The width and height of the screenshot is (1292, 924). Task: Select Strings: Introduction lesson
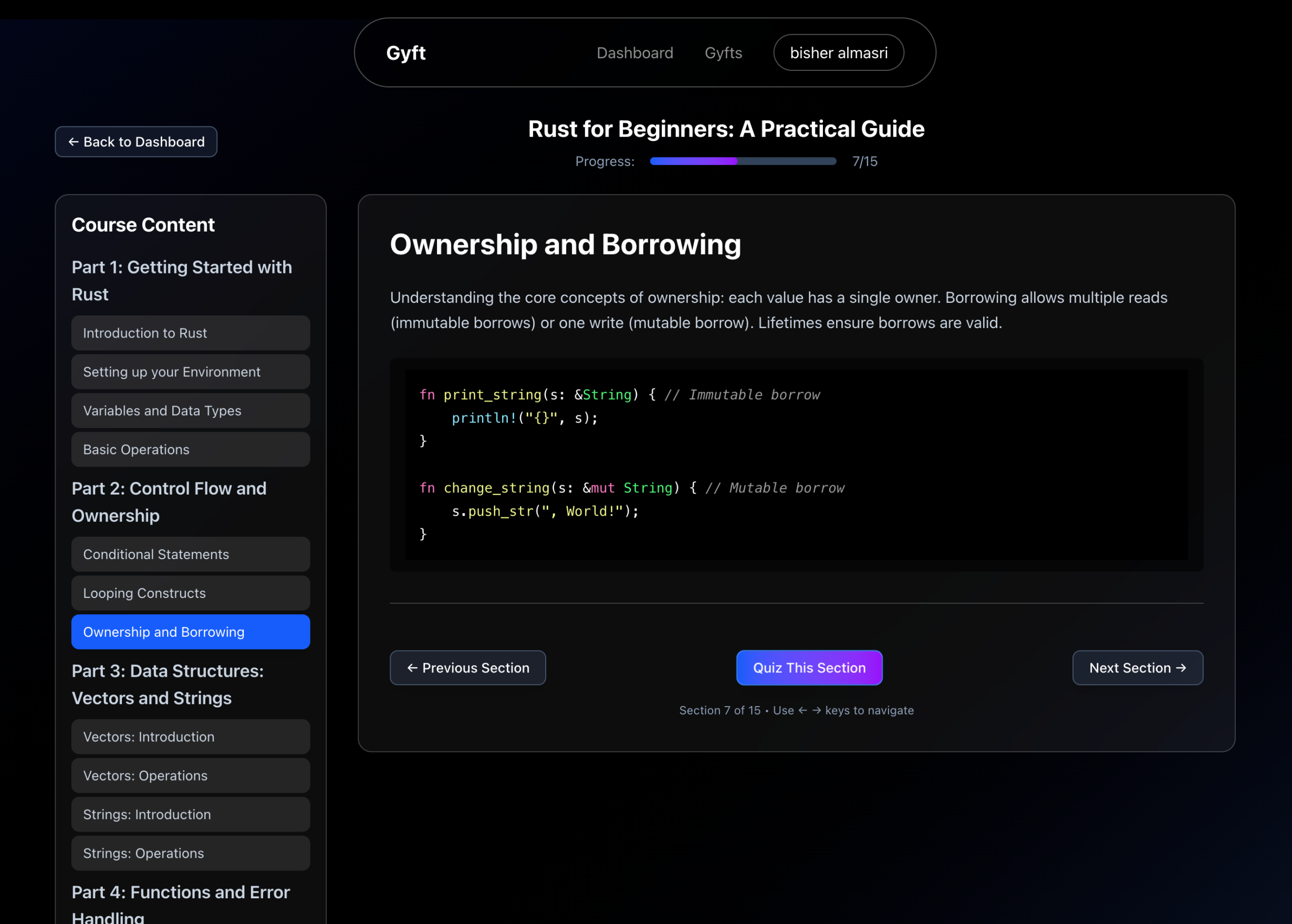(x=191, y=814)
